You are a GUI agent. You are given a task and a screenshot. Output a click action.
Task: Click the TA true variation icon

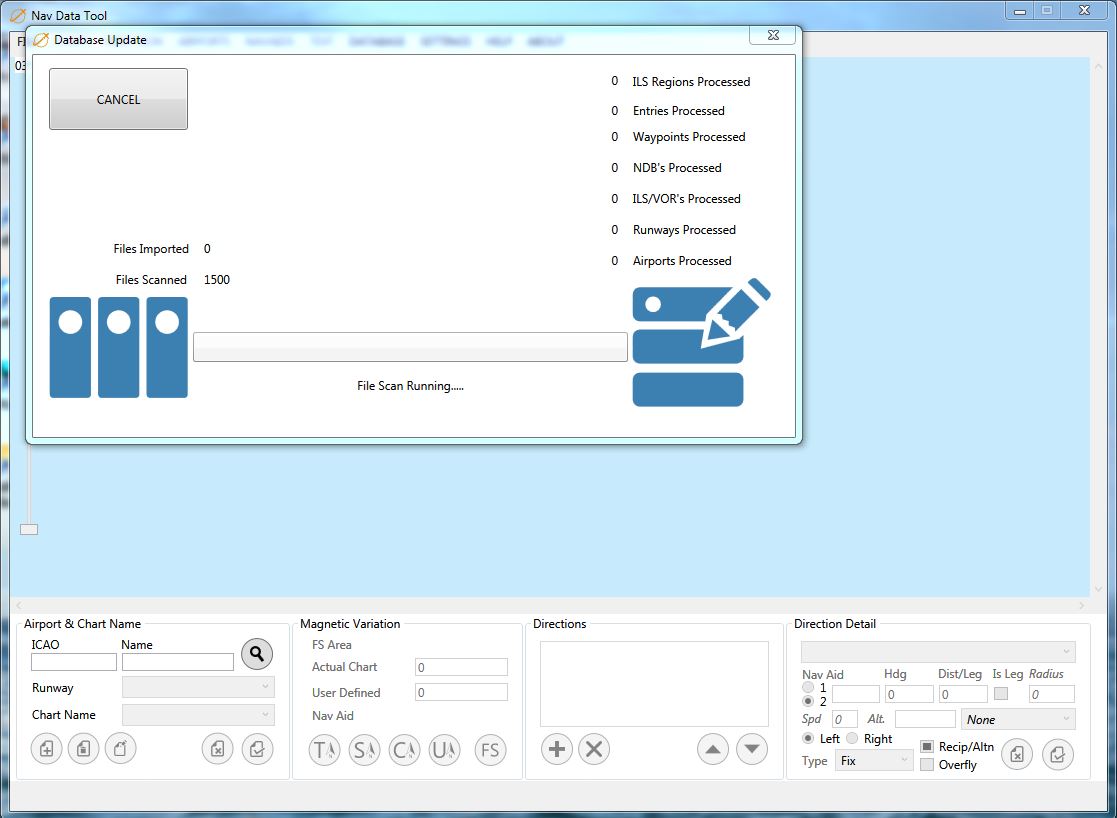[324, 750]
